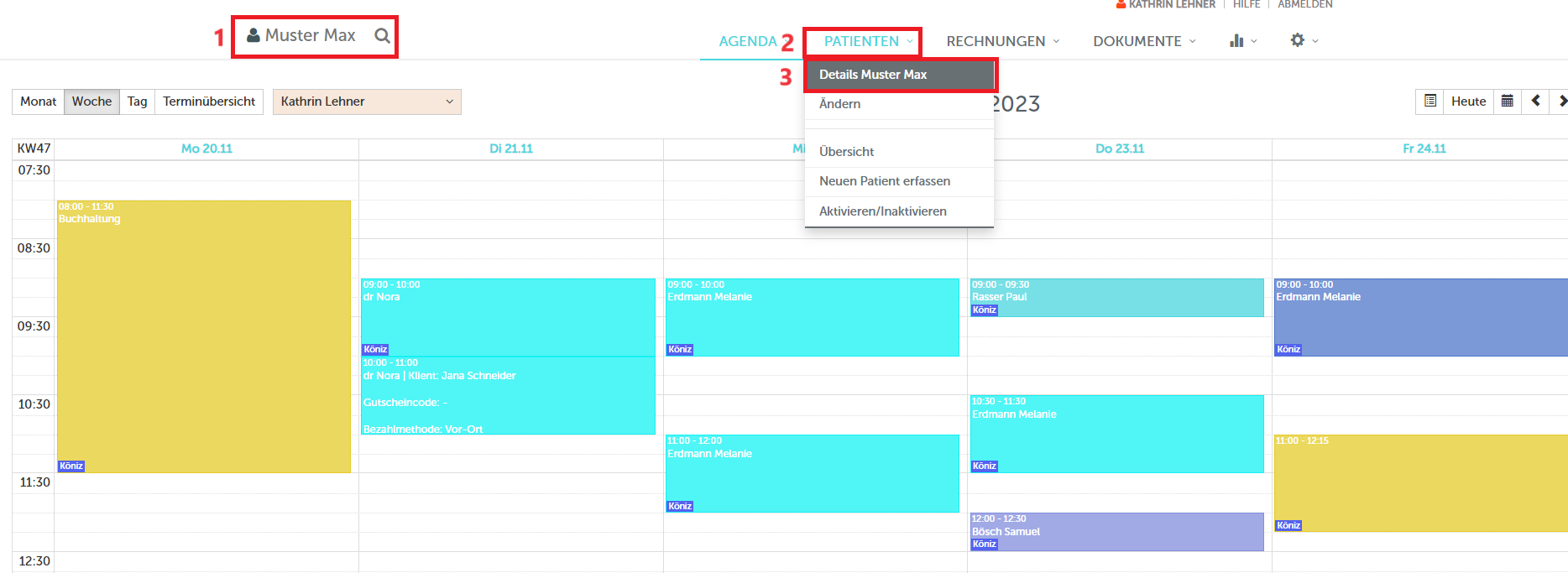The width and height of the screenshot is (1568, 573).
Task: Expand the Dokumente menu
Action: pyautogui.click(x=1143, y=41)
